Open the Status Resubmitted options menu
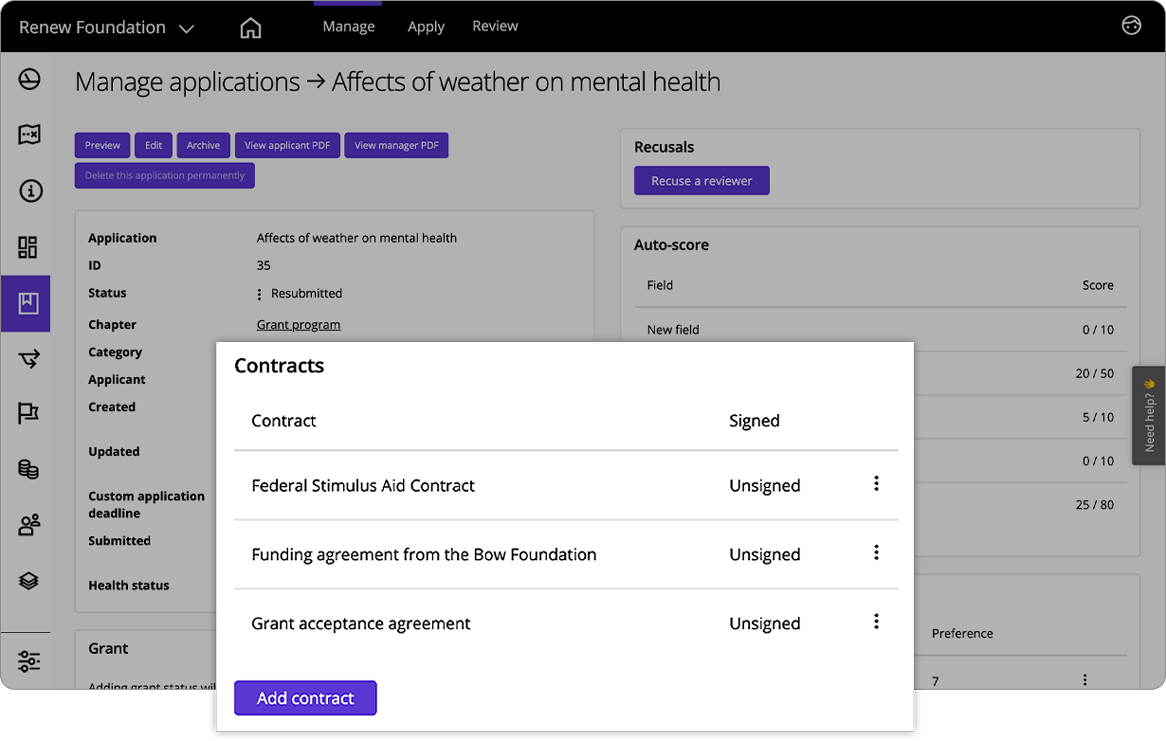The height and width of the screenshot is (741, 1166). (x=260, y=294)
